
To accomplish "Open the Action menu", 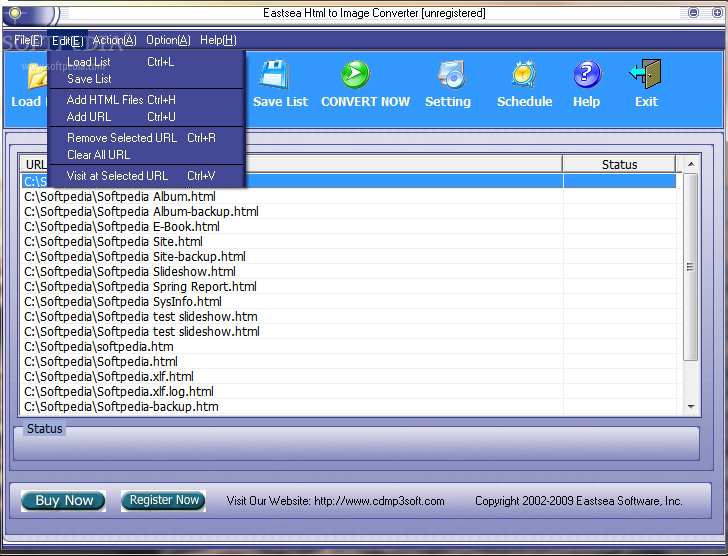I will tap(115, 40).
